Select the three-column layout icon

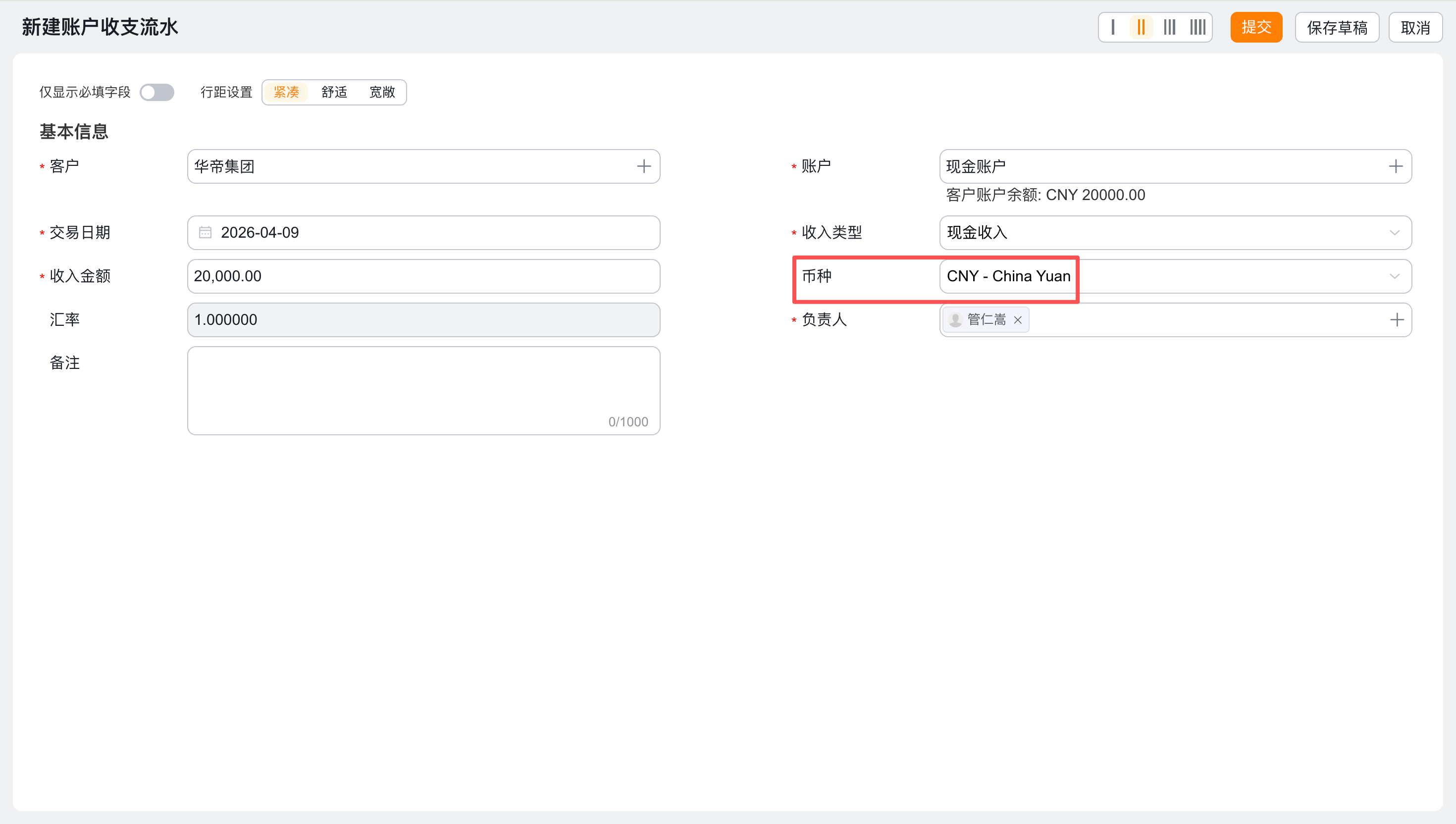pos(1169,27)
